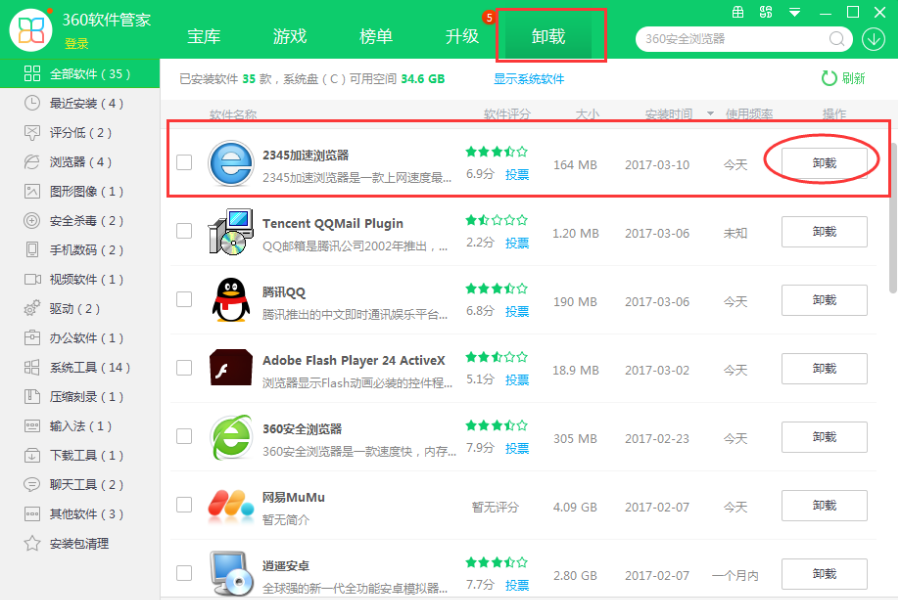Select 安全杀毒 (2) category

80,220
